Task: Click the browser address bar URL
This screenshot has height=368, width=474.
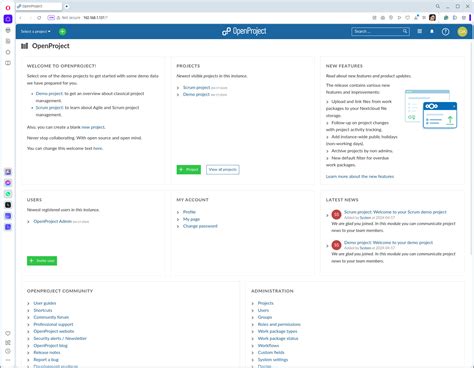Action: [x=95, y=18]
